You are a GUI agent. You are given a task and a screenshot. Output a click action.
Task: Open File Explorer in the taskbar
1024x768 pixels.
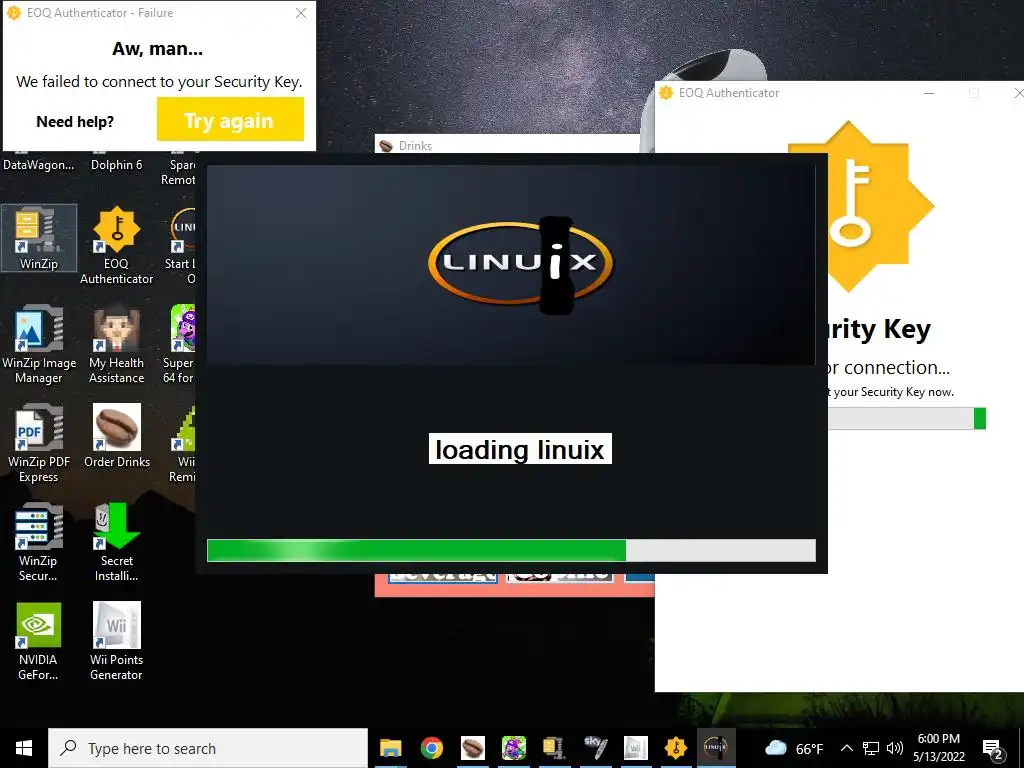(x=391, y=748)
